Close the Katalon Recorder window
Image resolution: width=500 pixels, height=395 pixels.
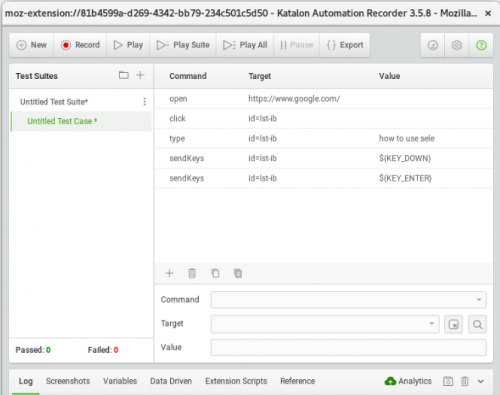pos(488,13)
